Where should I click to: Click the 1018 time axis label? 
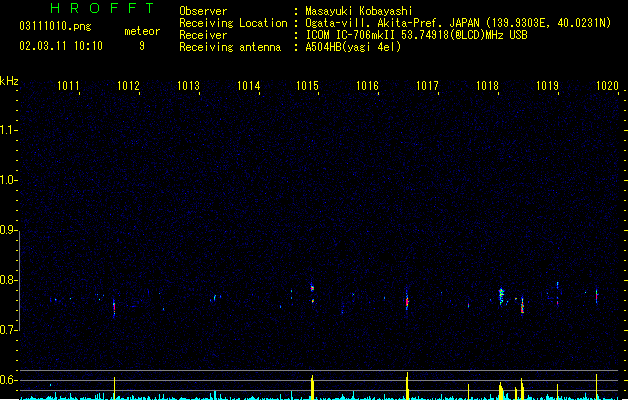pyautogui.click(x=487, y=86)
